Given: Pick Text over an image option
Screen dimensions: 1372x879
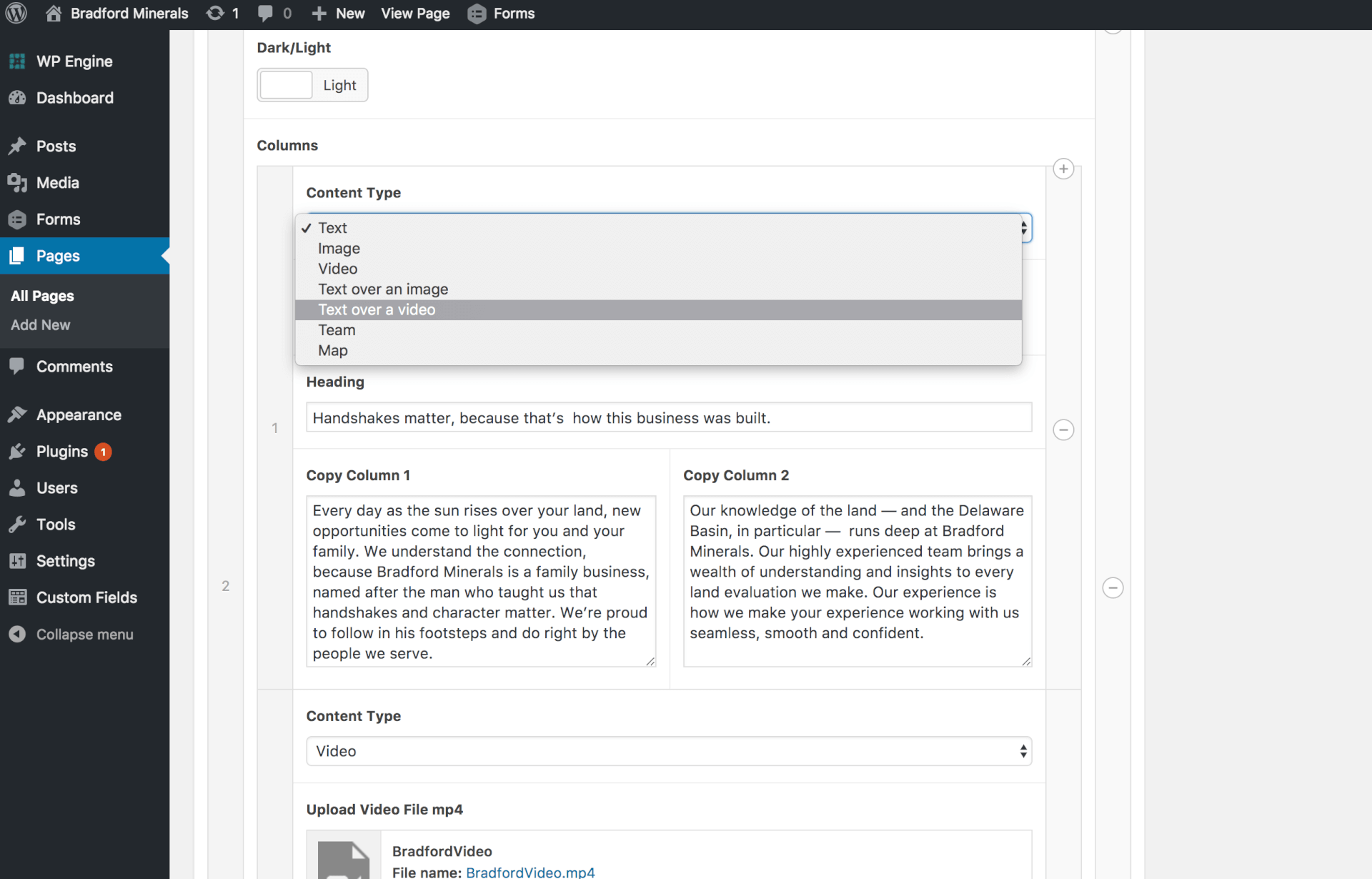Looking at the screenshot, I should click(x=658, y=289).
